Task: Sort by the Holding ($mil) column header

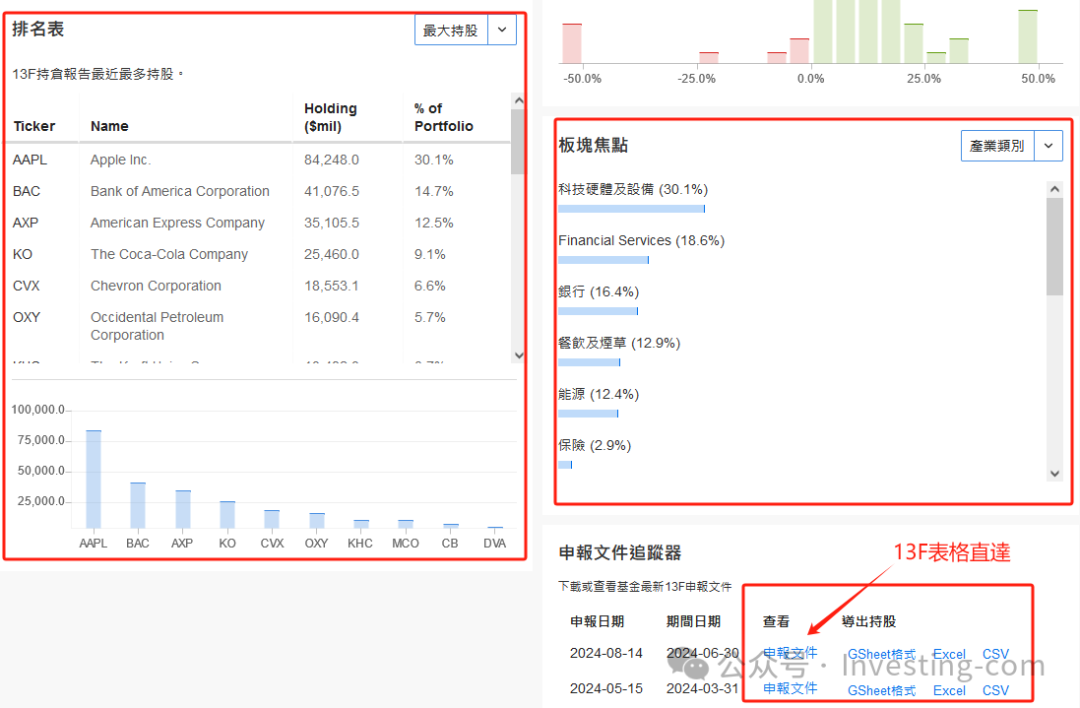Action: click(x=331, y=117)
